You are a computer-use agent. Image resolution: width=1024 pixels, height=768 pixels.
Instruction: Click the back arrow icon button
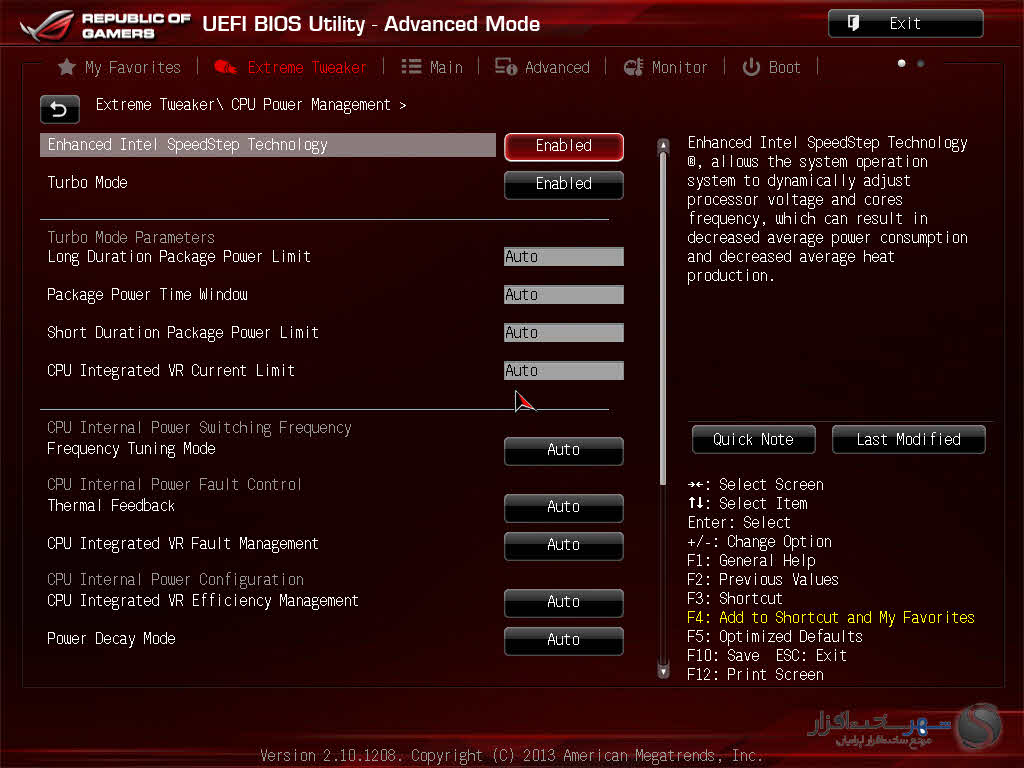pyautogui.click(x=59, y=109)
